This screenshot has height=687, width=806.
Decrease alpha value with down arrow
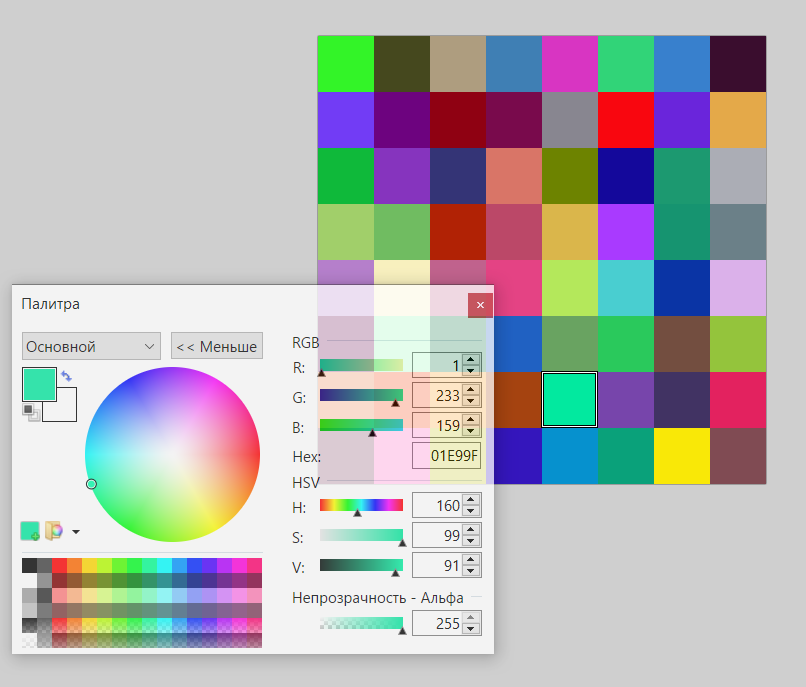point(471,629)
